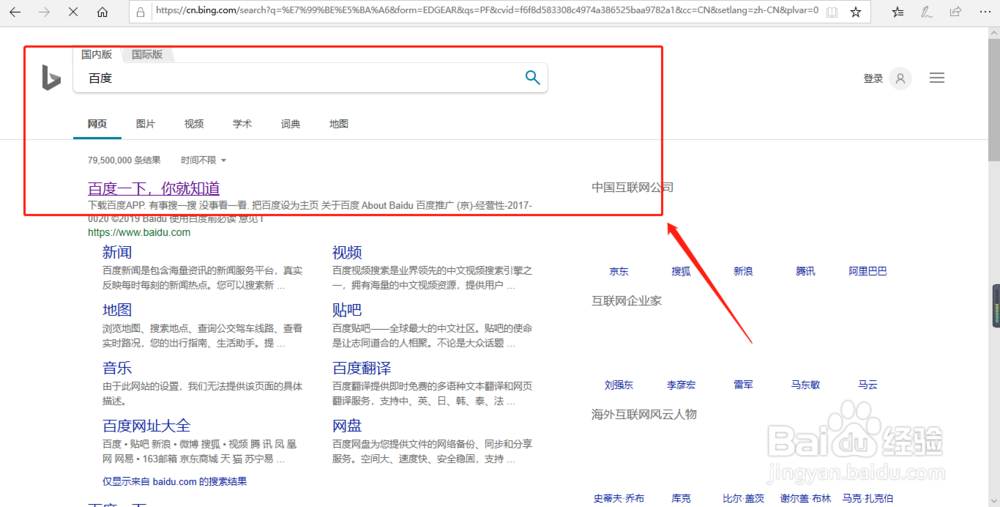Viewport: 1000px width, 507px height.
Task: Select the 学术 results tab
Action: coord(242,124)
